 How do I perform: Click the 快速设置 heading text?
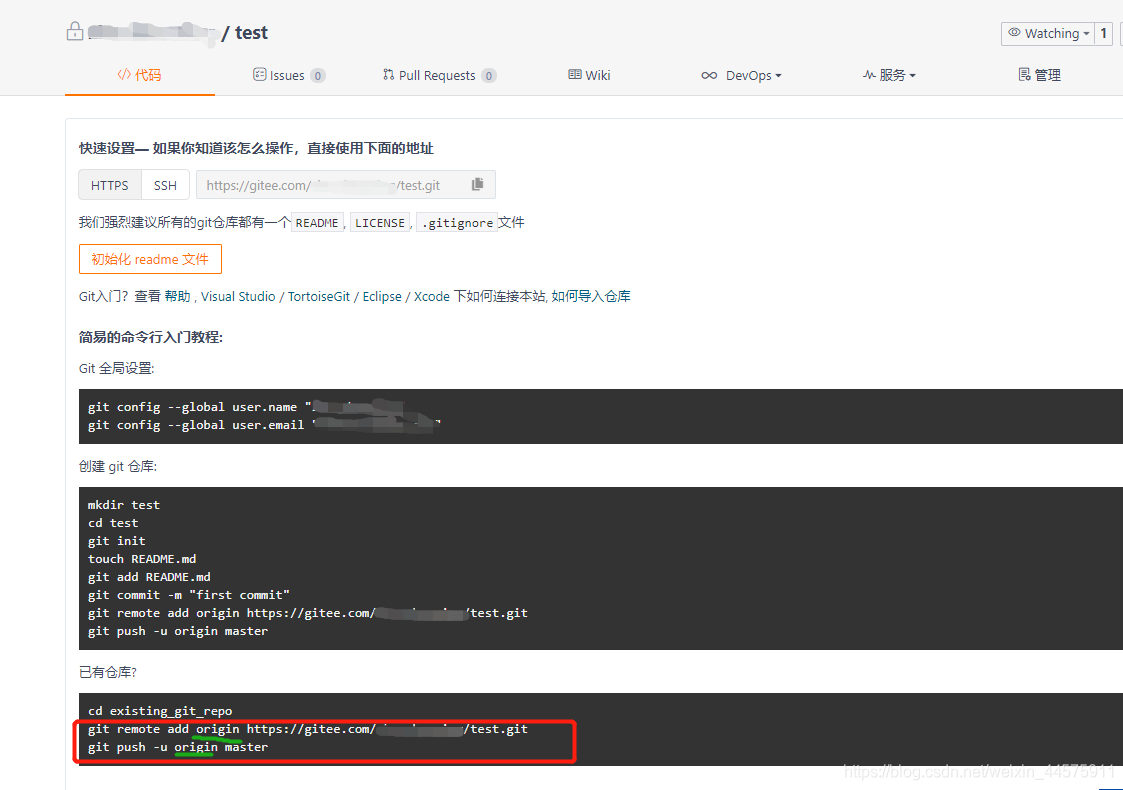pyautogui.click(x=256, y=148)
